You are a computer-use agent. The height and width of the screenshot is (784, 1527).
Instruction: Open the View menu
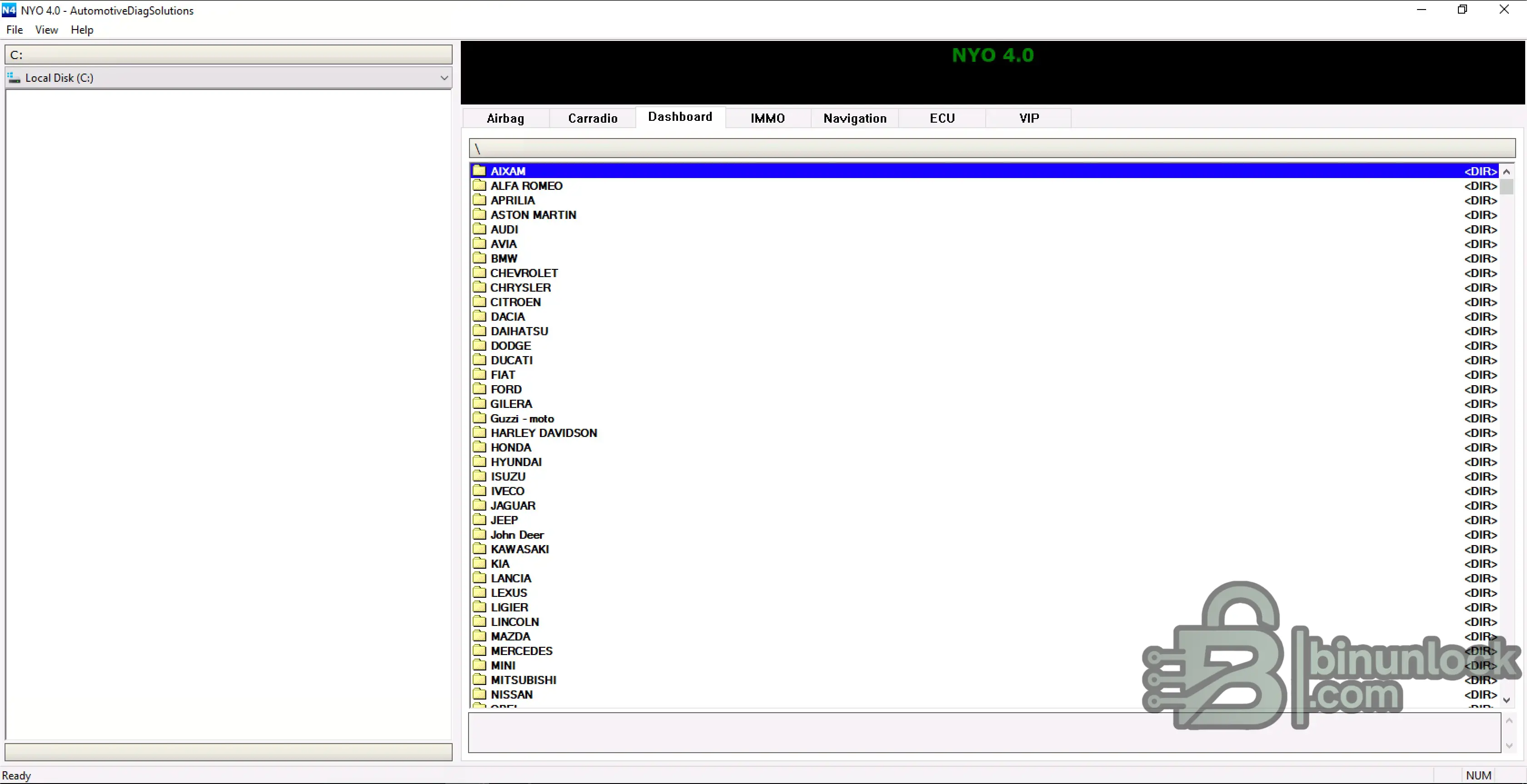pyautogui.click(x=46, y=30)
